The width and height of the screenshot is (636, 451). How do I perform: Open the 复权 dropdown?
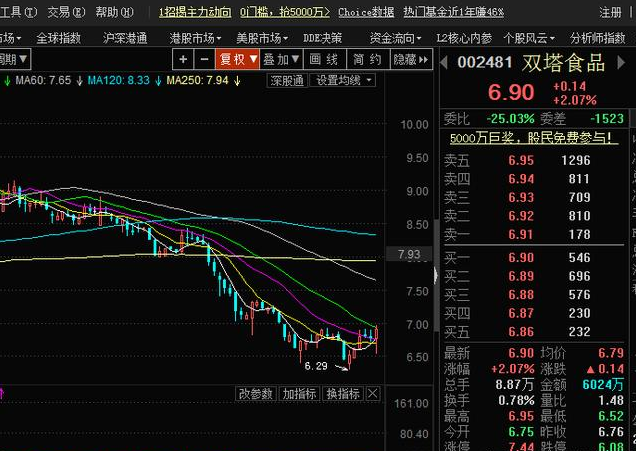point(239,60)
